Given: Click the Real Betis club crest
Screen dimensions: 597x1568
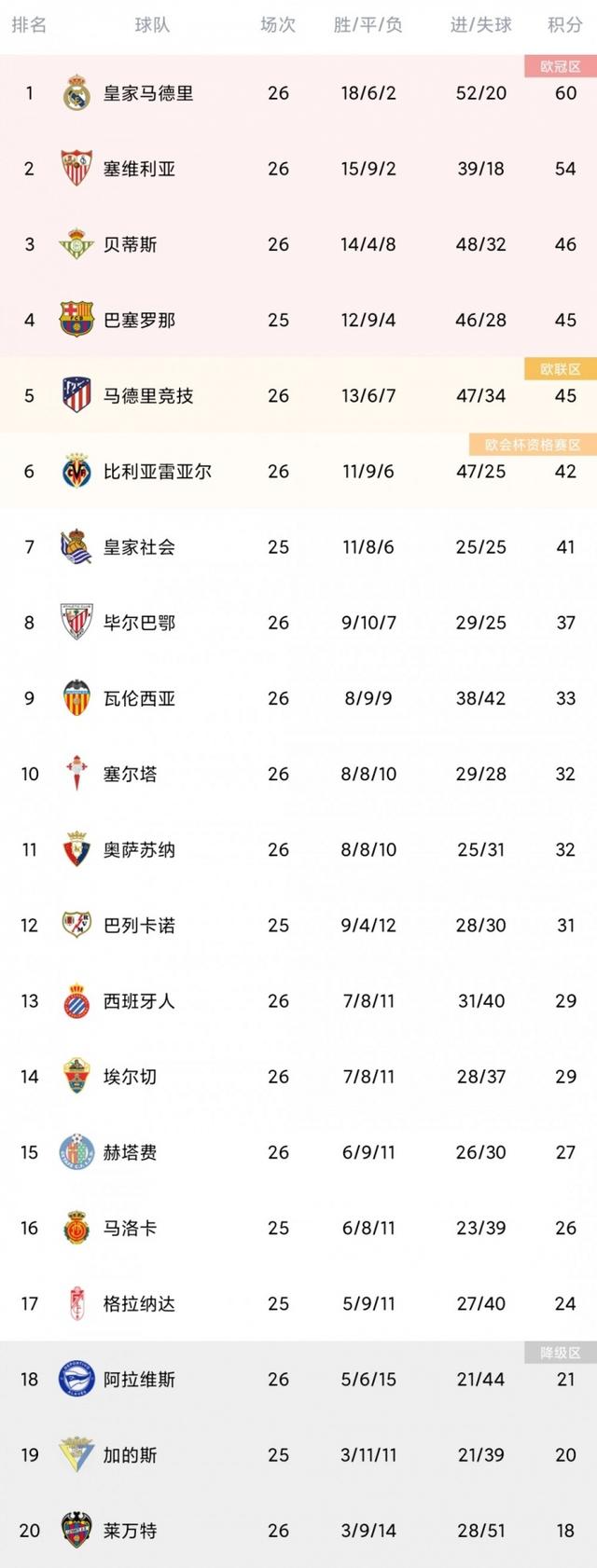Looking at the screenshot, I should pos(76,244).
